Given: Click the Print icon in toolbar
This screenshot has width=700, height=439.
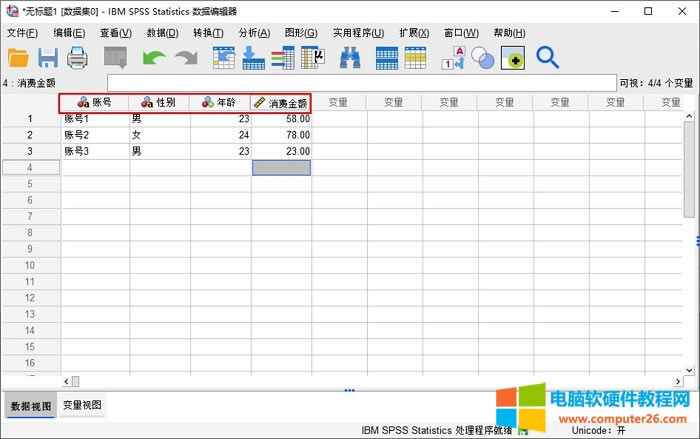Looking at the screenshot, I should (77, 58).
